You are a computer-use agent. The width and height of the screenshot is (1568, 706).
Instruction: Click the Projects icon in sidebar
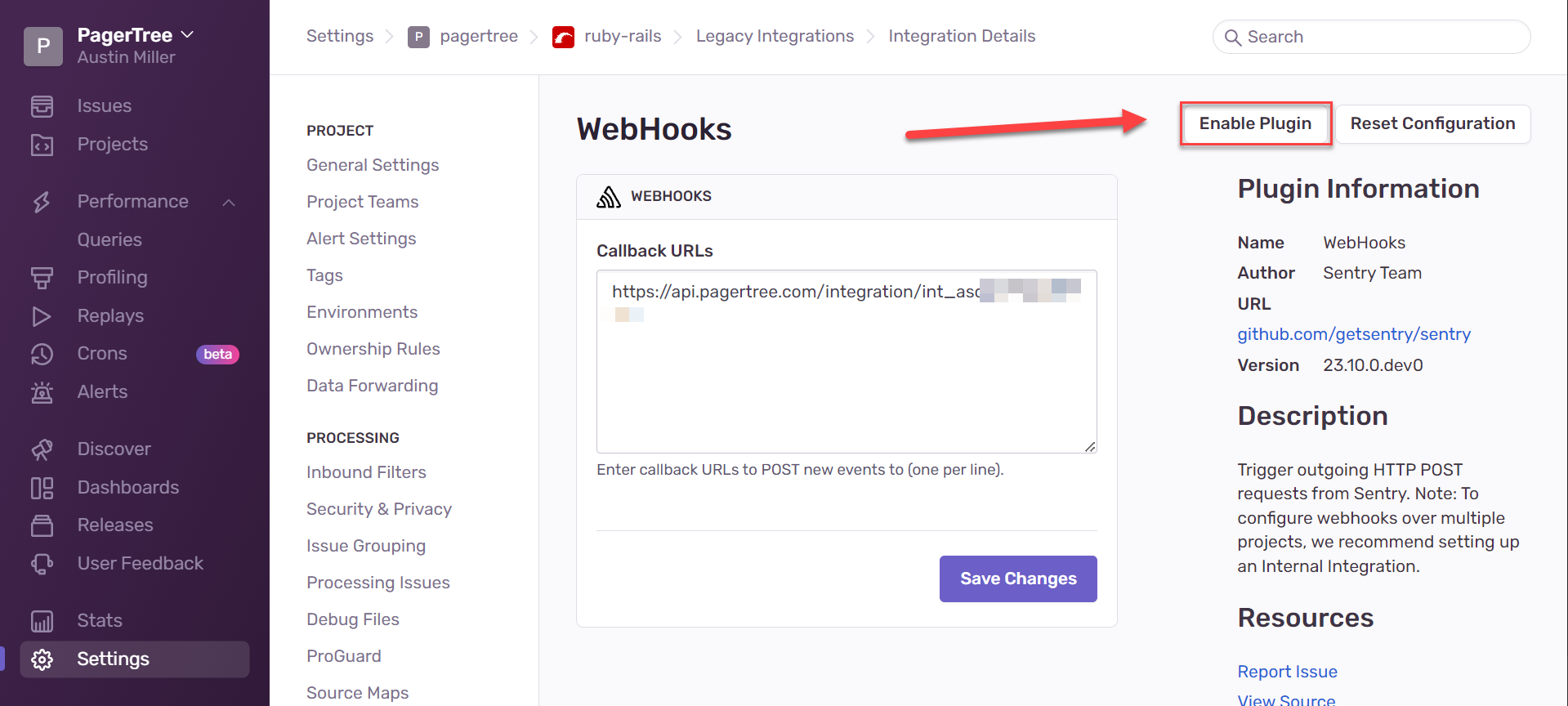tap(42, 145)
